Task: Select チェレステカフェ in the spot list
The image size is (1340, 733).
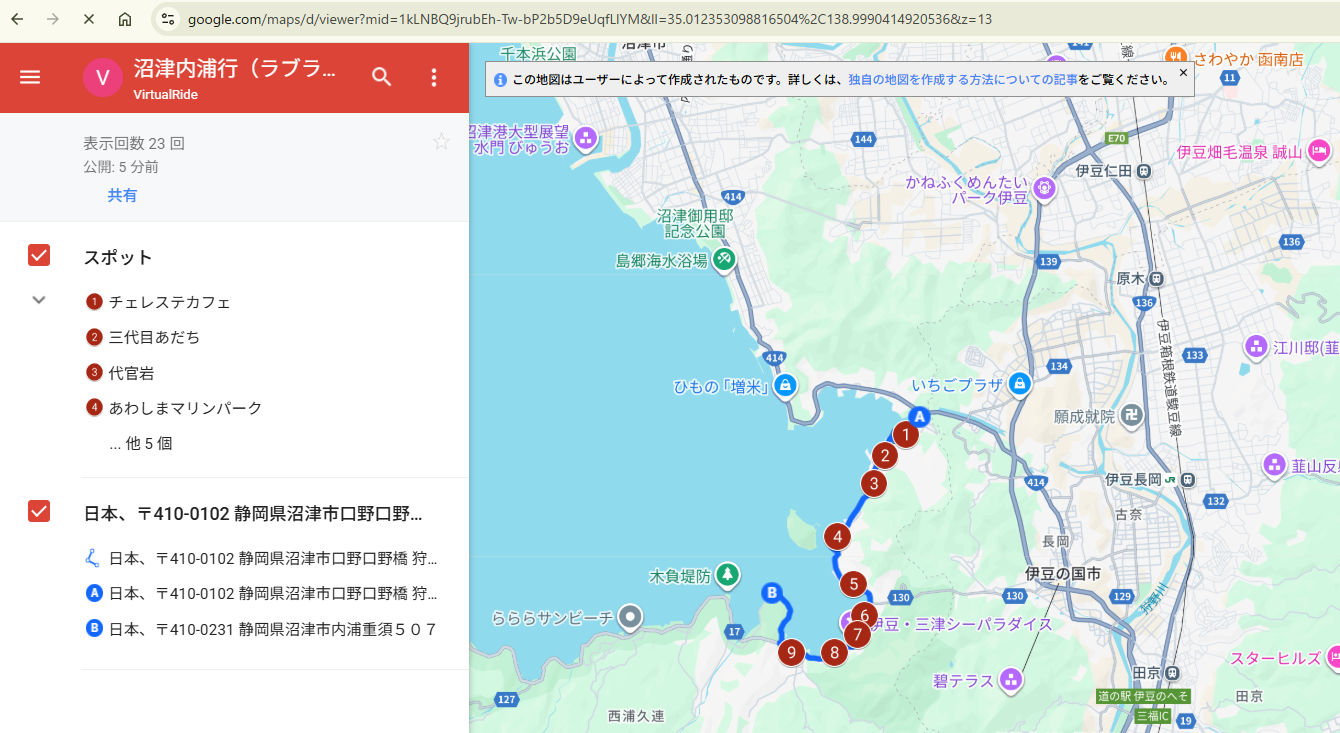Action: 169,302
